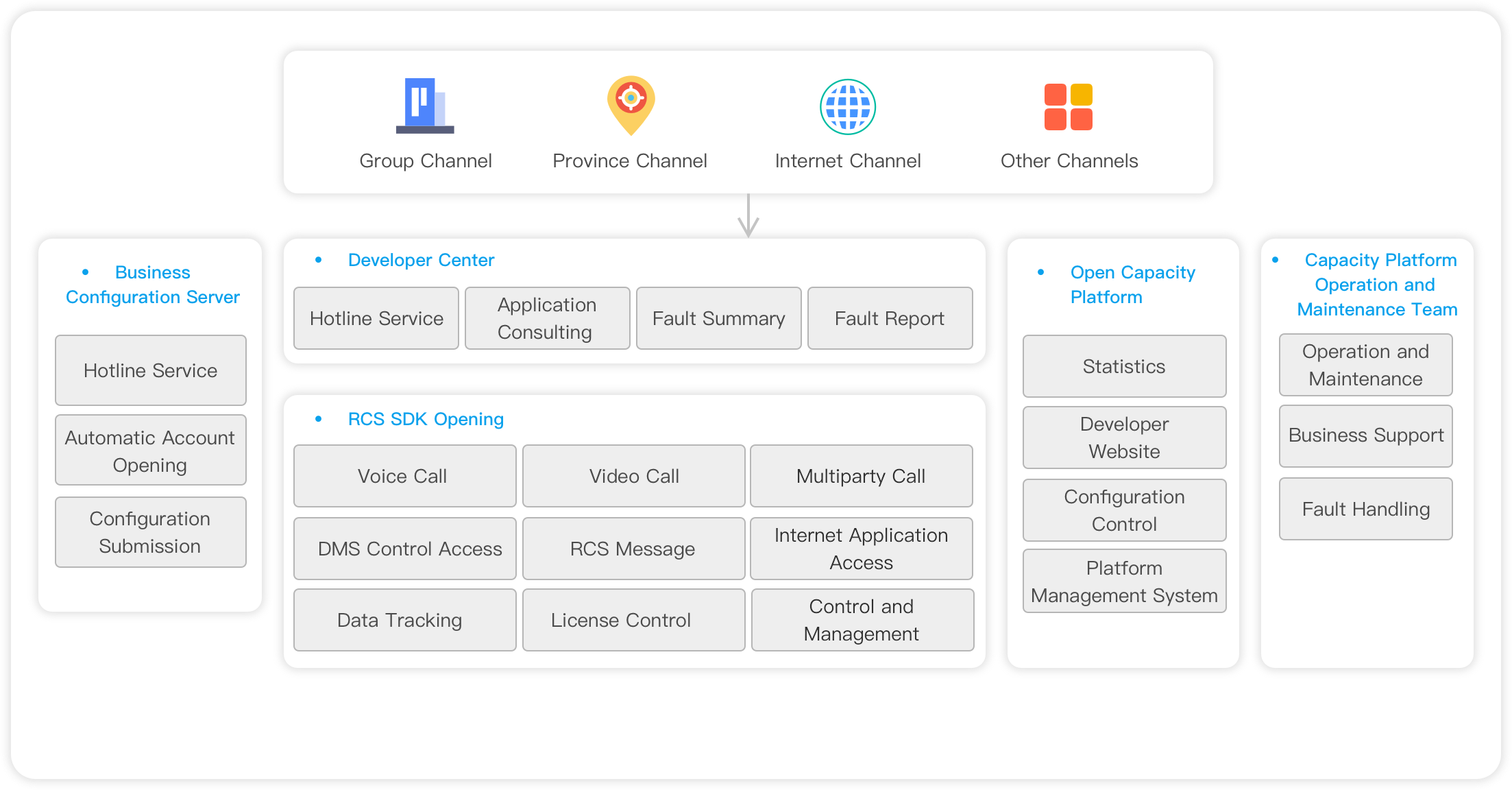1512x790 pixels.
Task: Click the bullet beside Business Configuration Server
Action: (86, 272)
